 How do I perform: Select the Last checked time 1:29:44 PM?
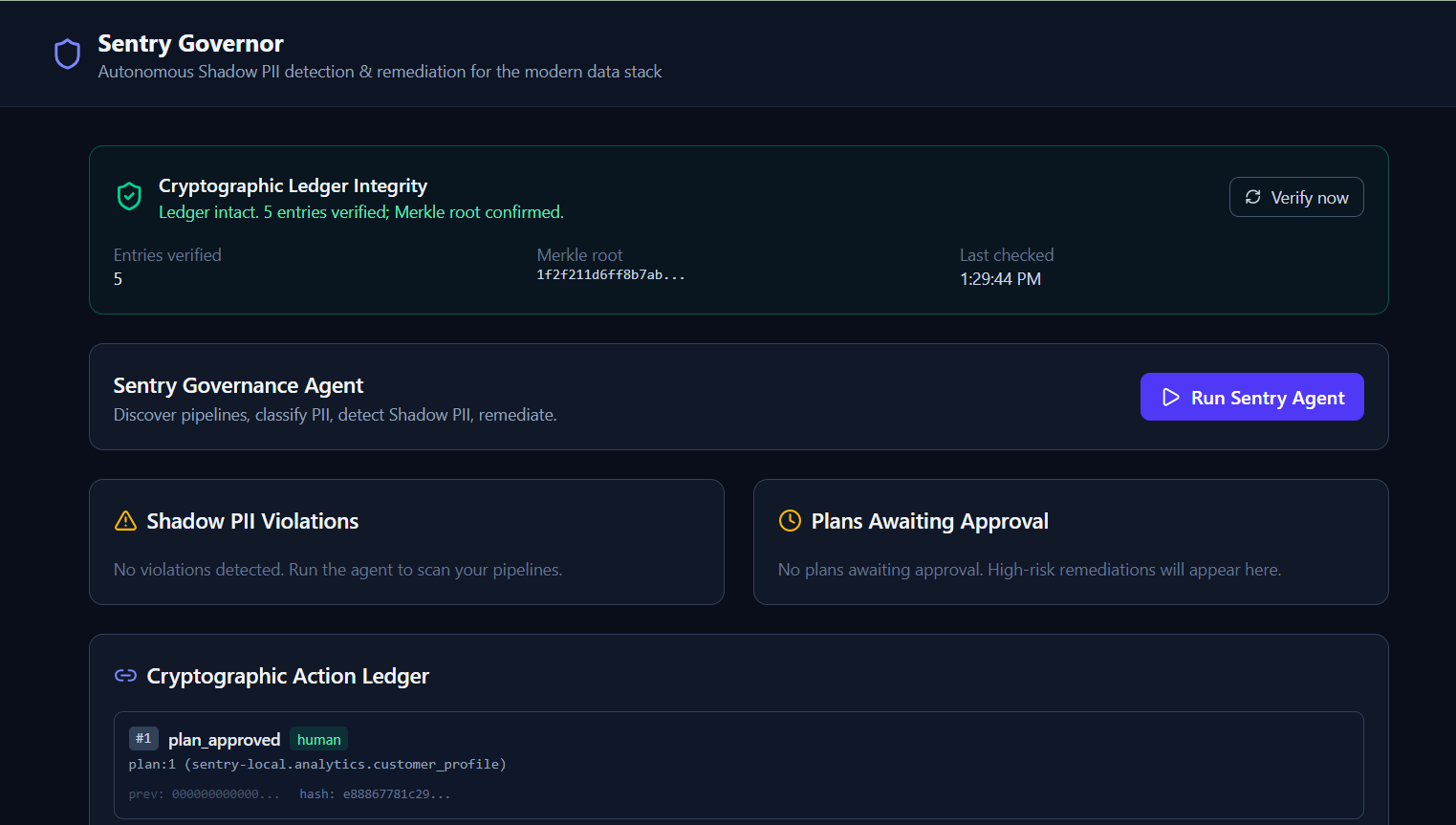click(x=1000, y=279)
